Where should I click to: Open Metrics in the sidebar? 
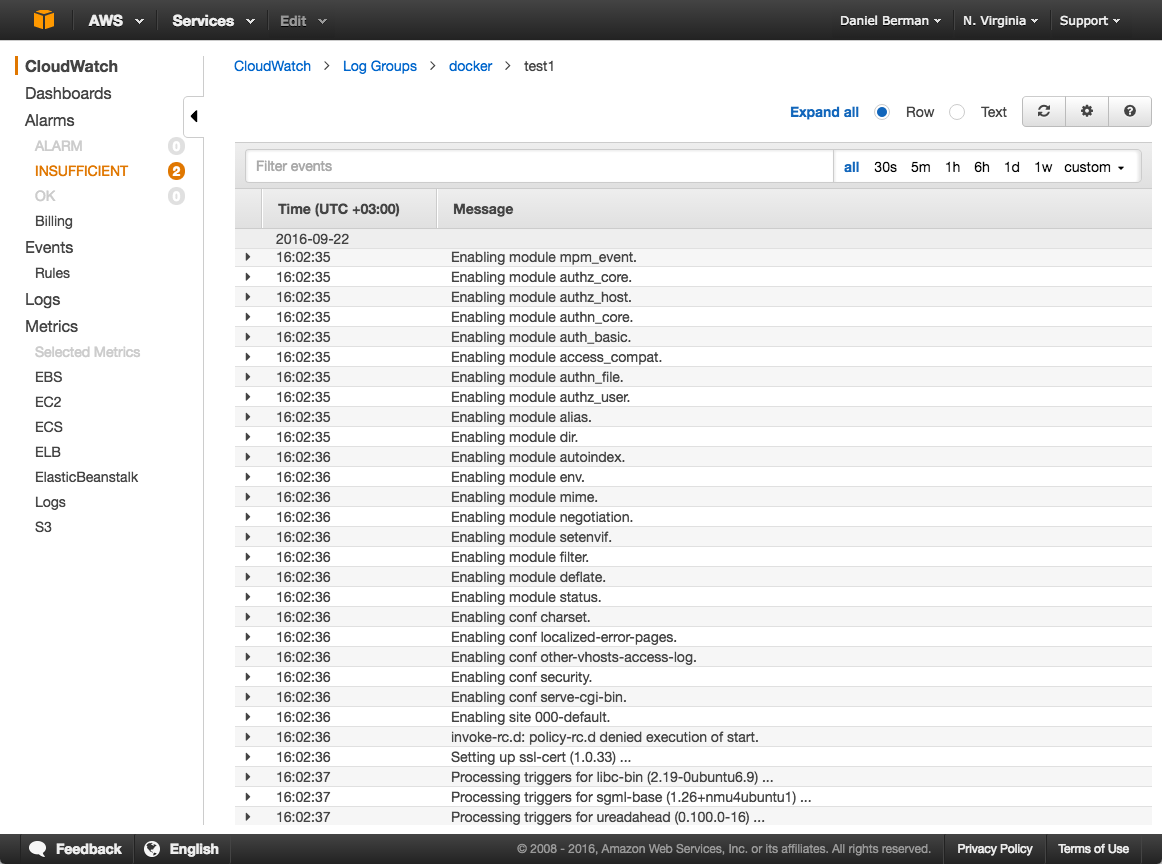click(x=51, y=326)
